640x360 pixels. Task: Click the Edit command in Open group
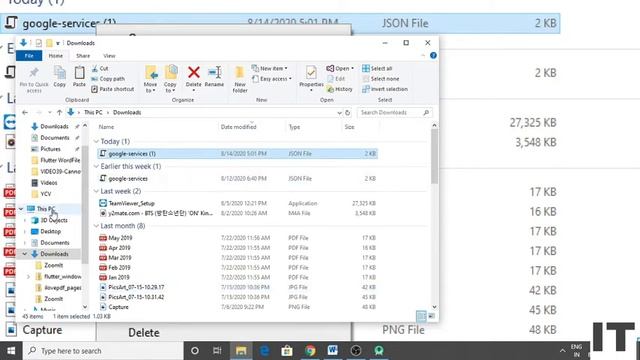(x=337, y=79)
